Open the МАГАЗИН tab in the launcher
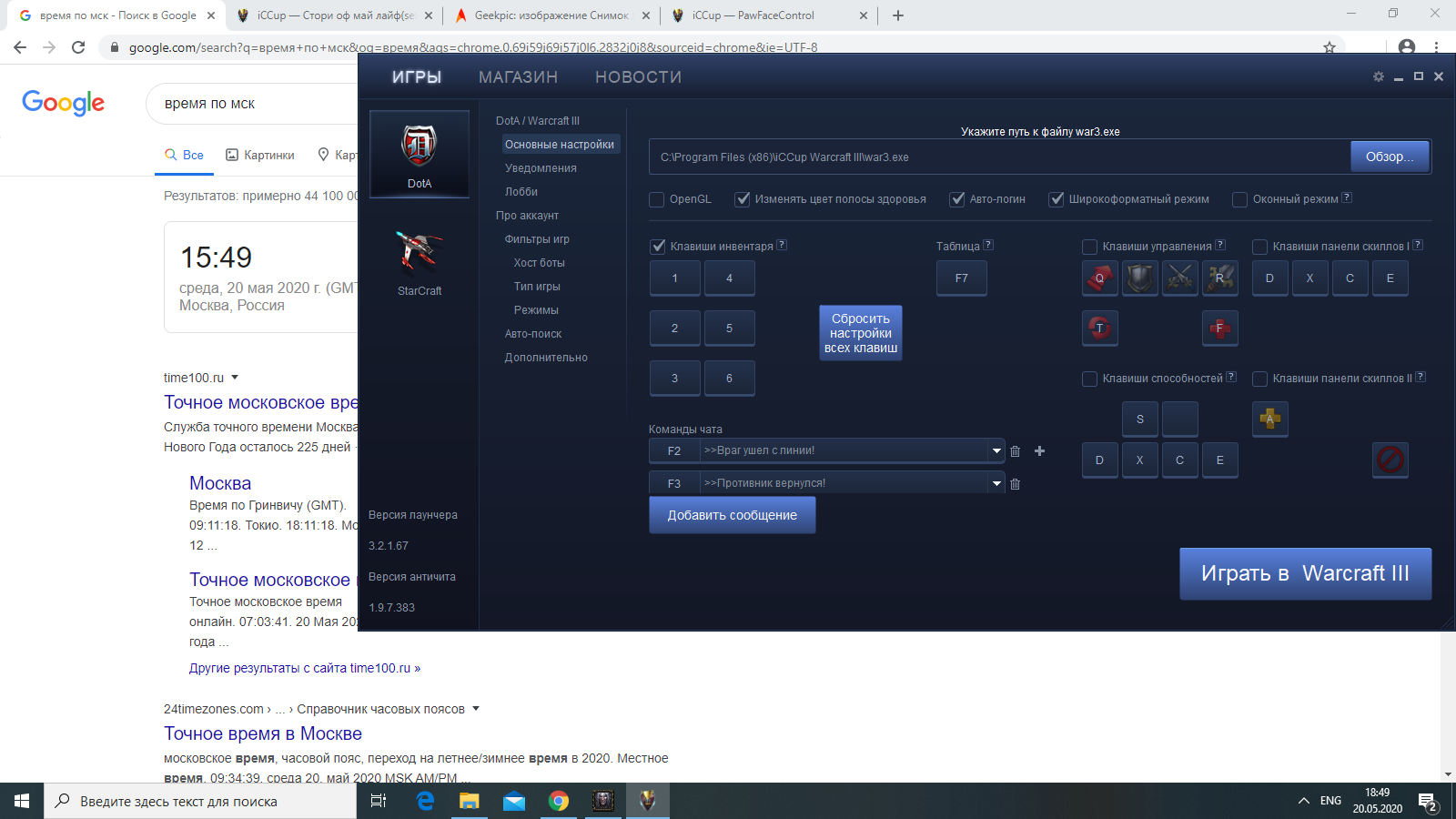The image size is (1456, 819). [518, 77]
